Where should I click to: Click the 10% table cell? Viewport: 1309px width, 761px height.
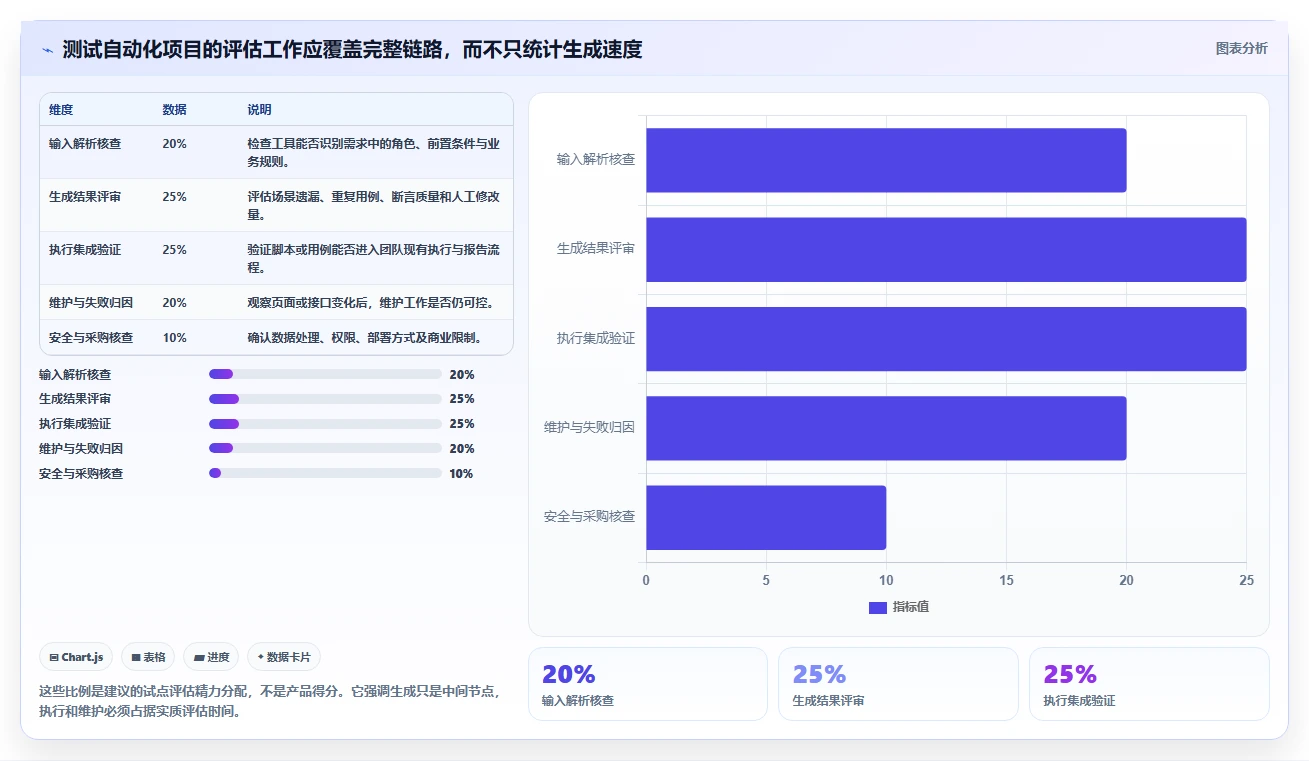(x=174, y=338)
